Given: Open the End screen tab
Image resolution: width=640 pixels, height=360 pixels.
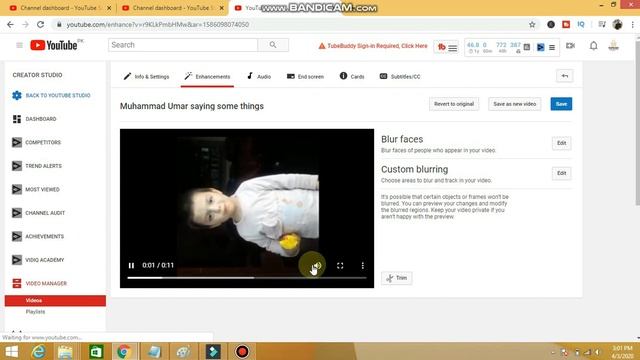Looking at the screenshot, I should point(305,76).
